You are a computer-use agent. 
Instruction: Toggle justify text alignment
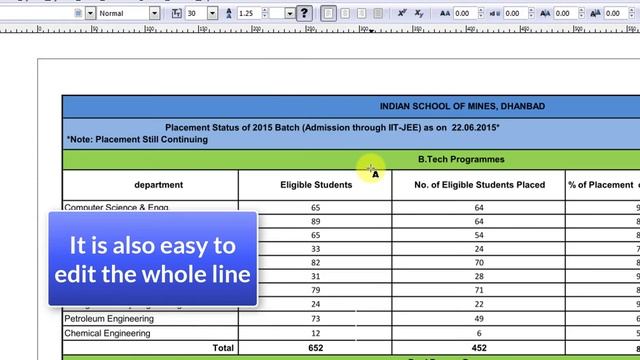[378, 13]
